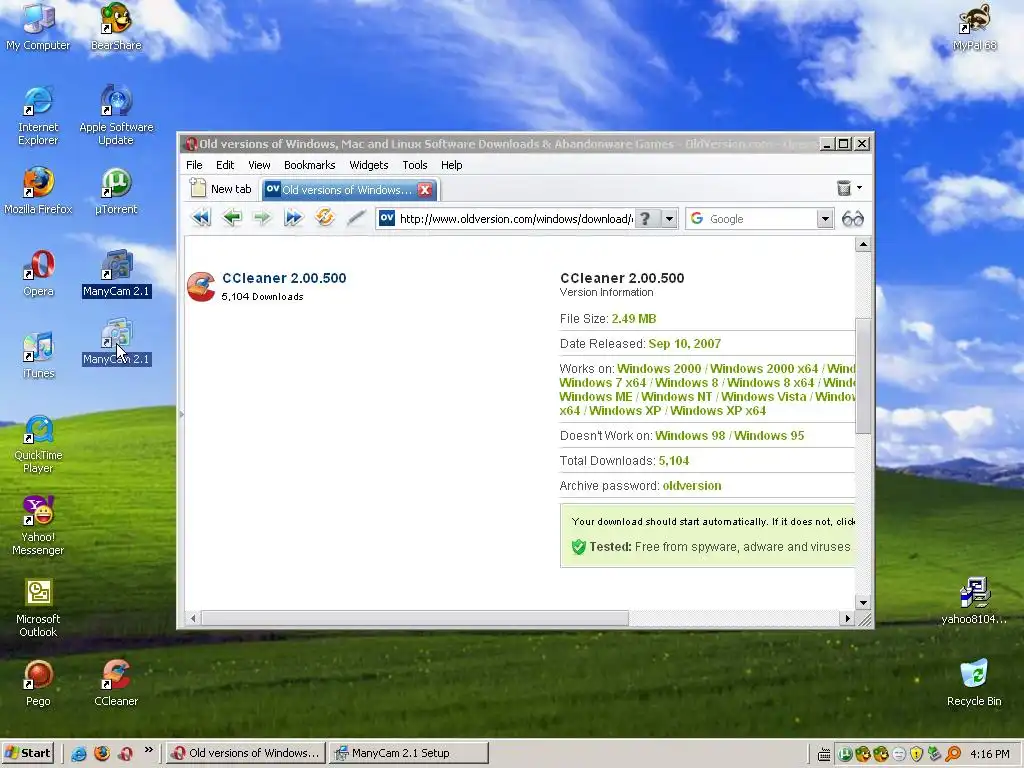Viewport: 1024px width, 768px height.
Task: Click the Wand (pencil) toolbar icon
Action: (356, 217)
